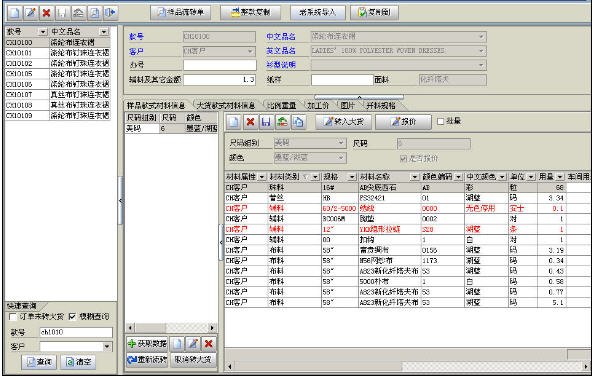The image size is (592, 377).
Task: Open 款号 column filter dropdown in the style list
Action: tap(43, 32)
